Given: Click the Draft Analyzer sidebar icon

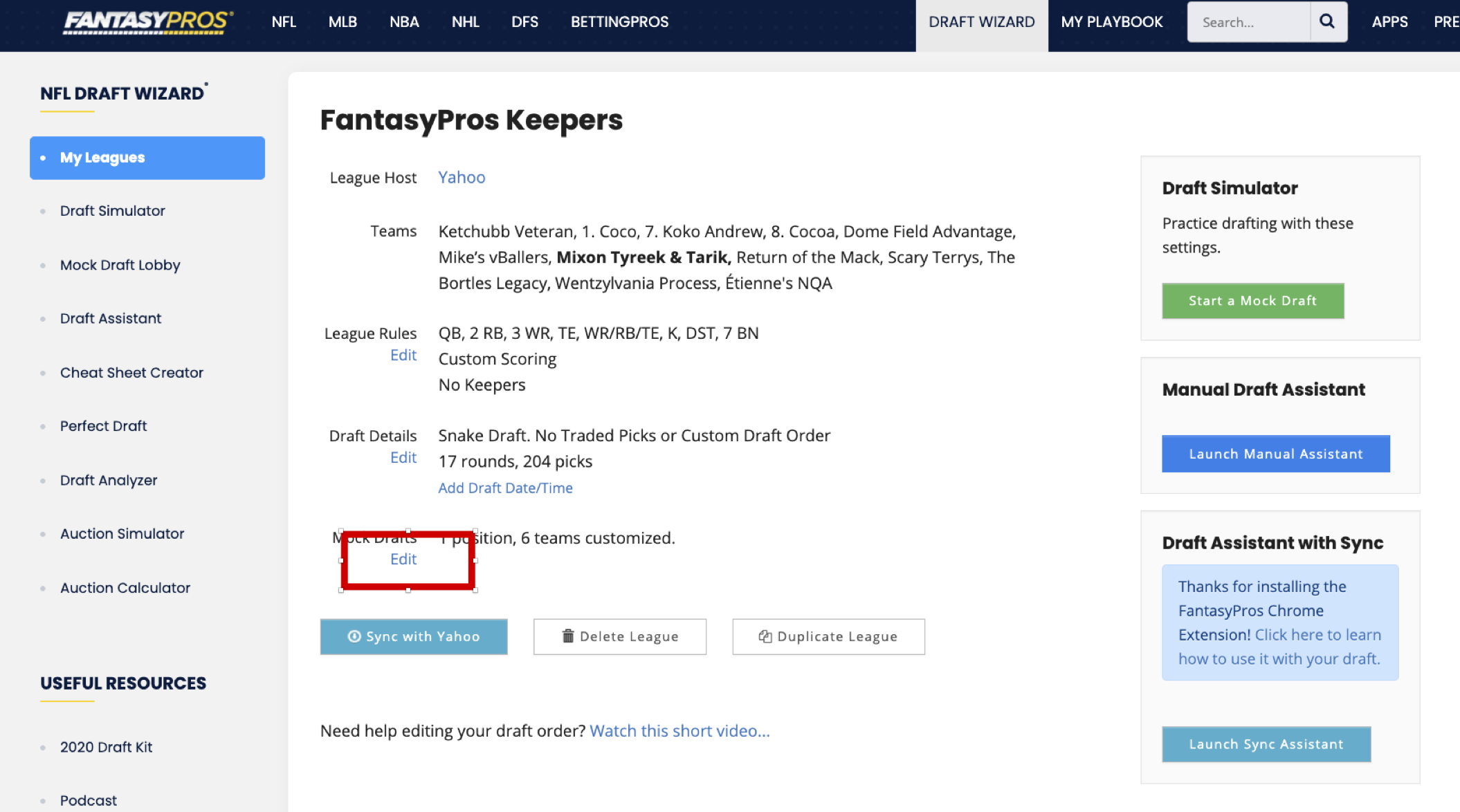Looking at the screenshot, I should pyautogui.click(x=109, y=480).
